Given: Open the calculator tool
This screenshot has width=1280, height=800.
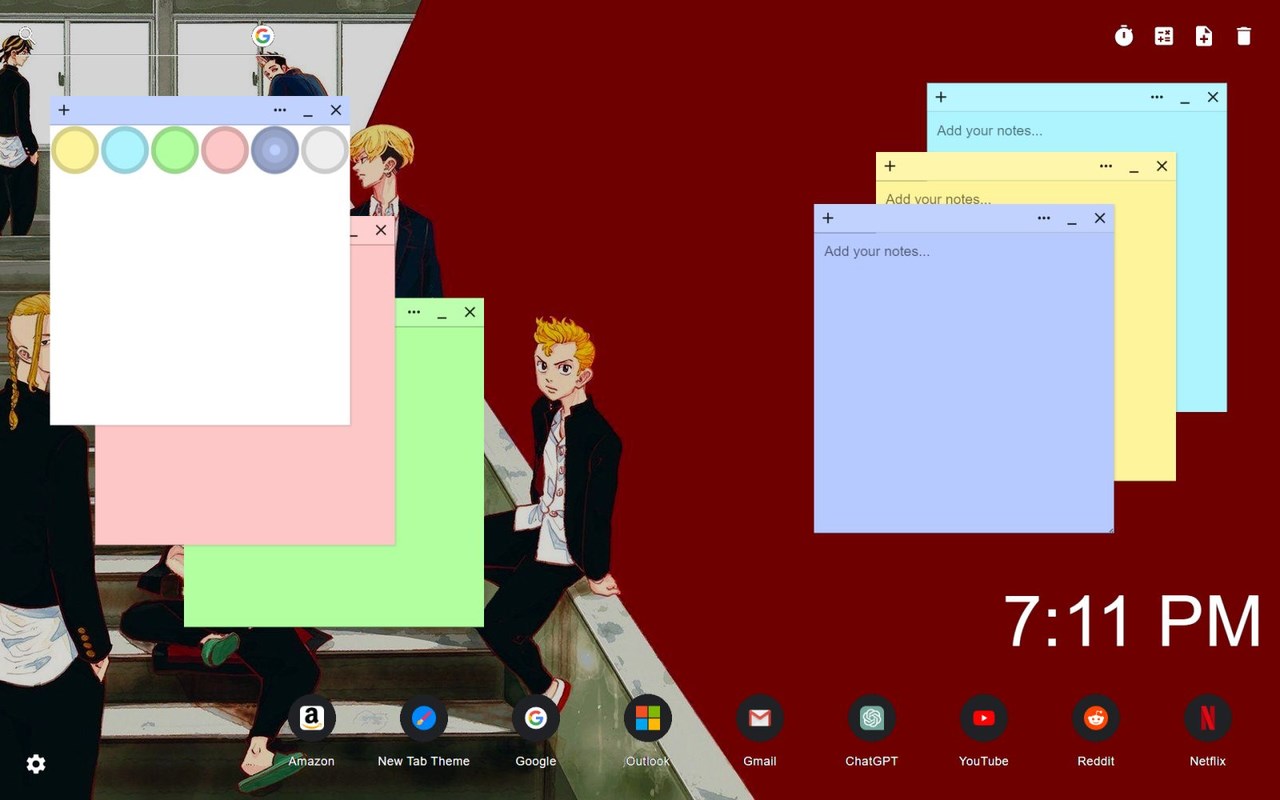Looking at the screenshot, I should (1164, 36).
